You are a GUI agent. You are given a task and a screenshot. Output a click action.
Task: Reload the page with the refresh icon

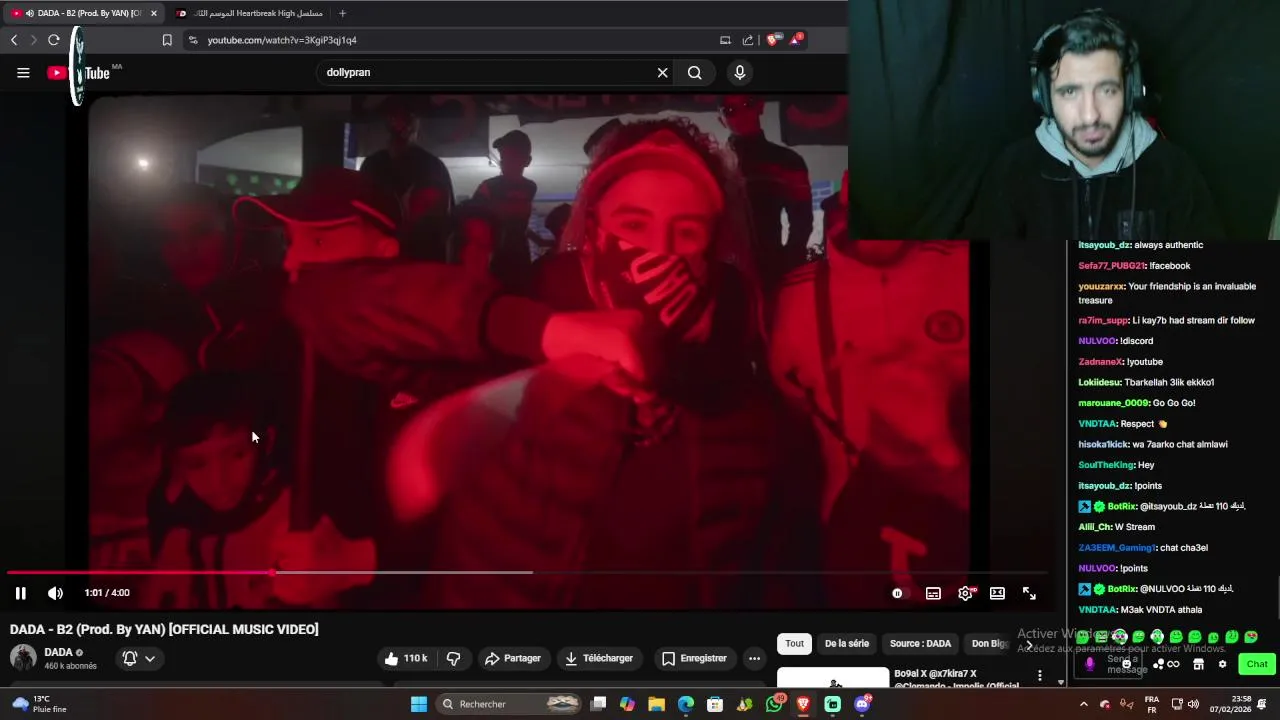coord(54,40)
